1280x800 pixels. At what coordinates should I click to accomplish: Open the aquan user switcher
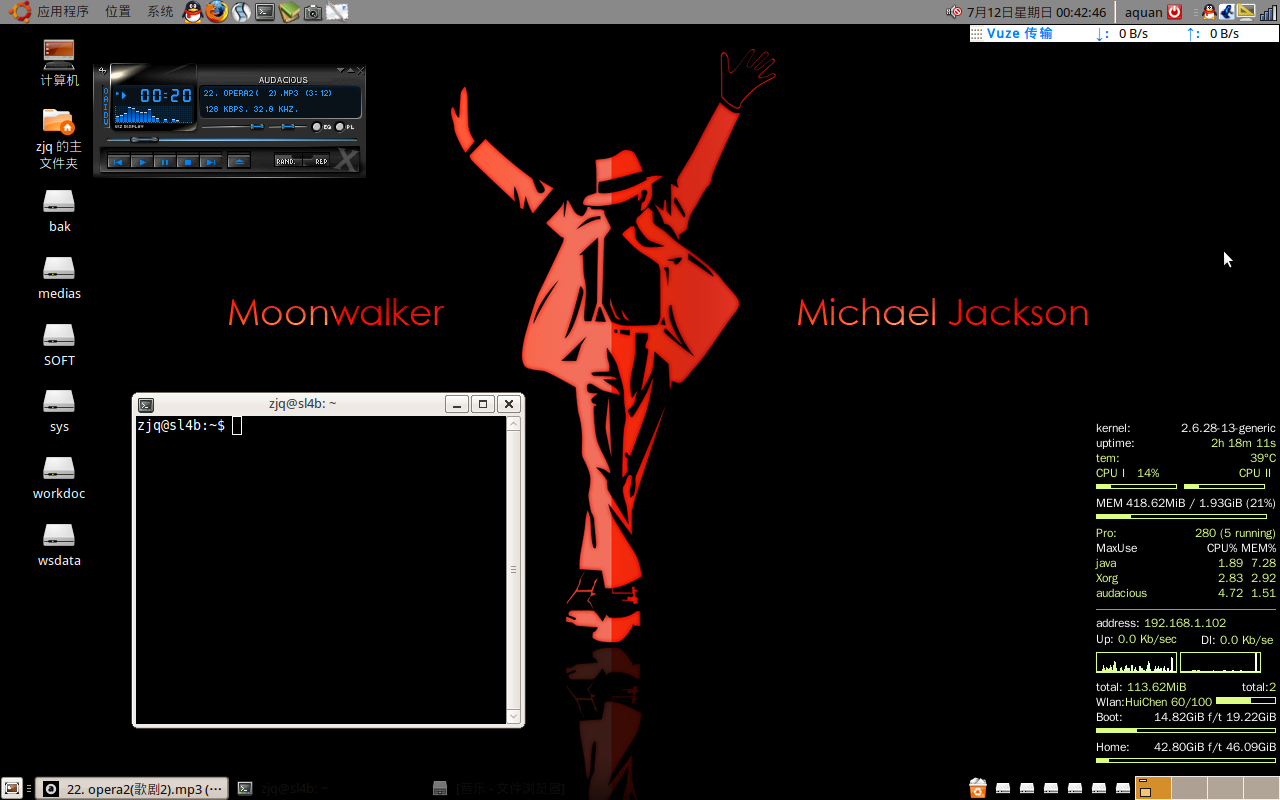(1143, 12)
